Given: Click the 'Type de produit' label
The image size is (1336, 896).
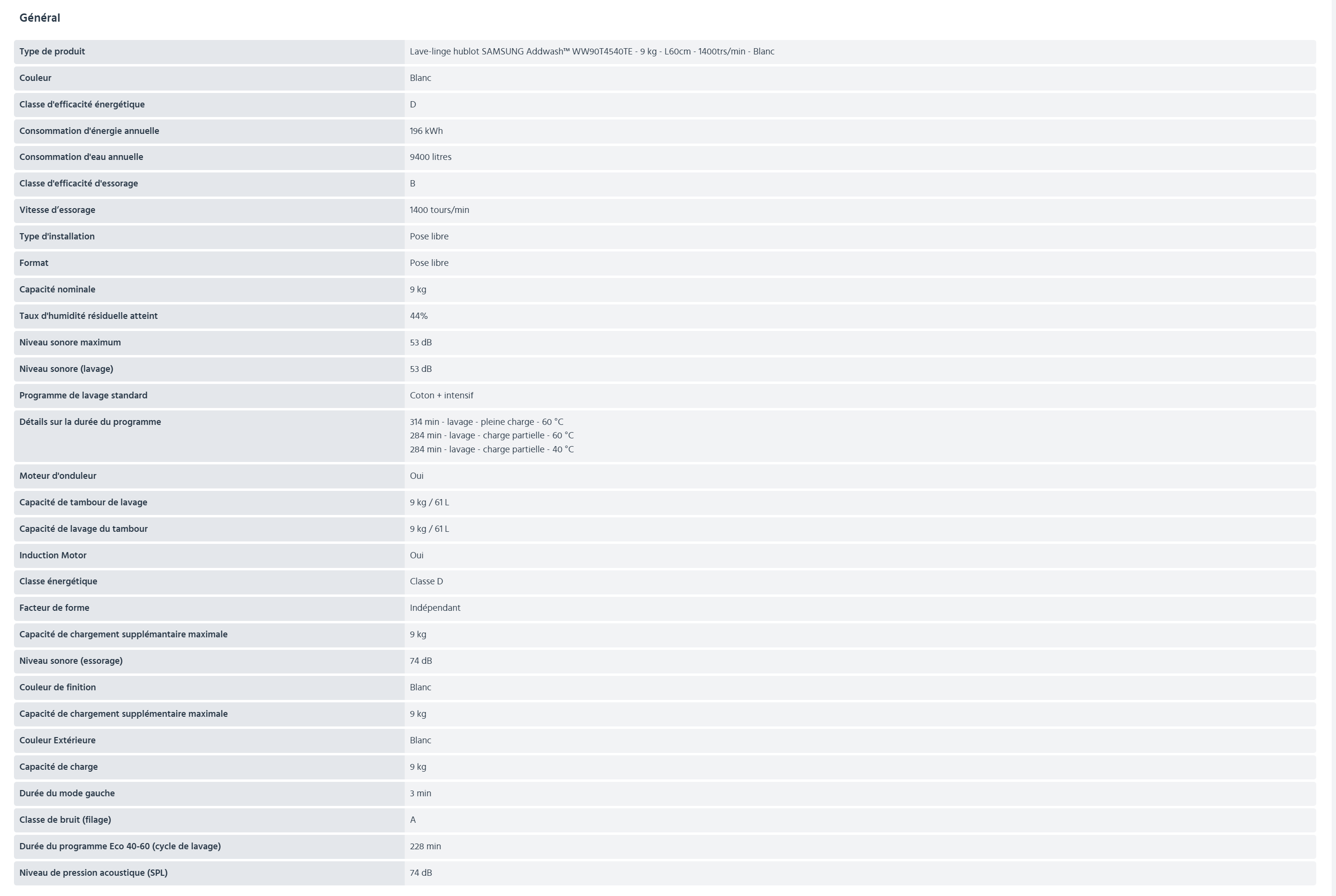Looking at the screenshot, I should pyautogui.click(x=52, y=52).
